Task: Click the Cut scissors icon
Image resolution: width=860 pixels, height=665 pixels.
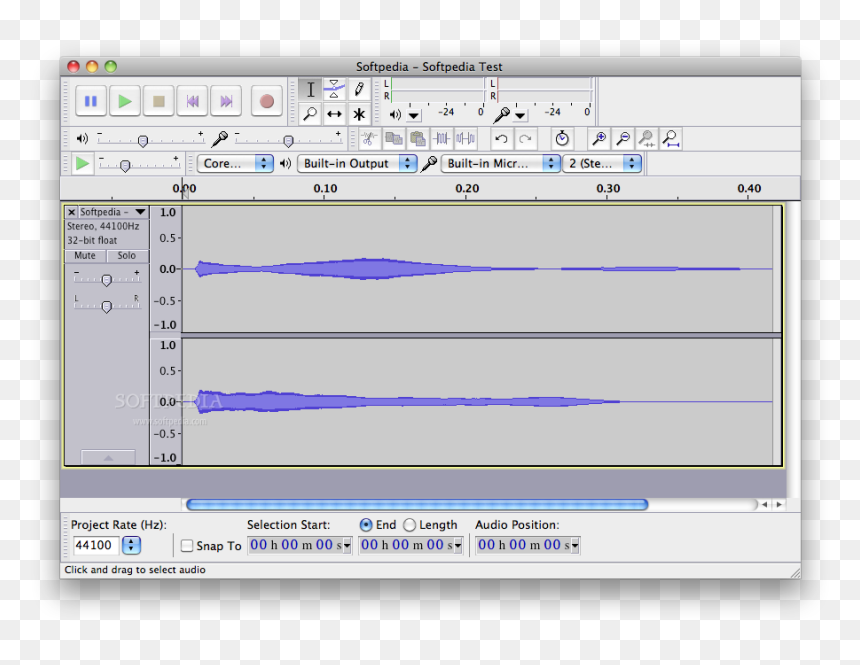Action: point(369,139)
